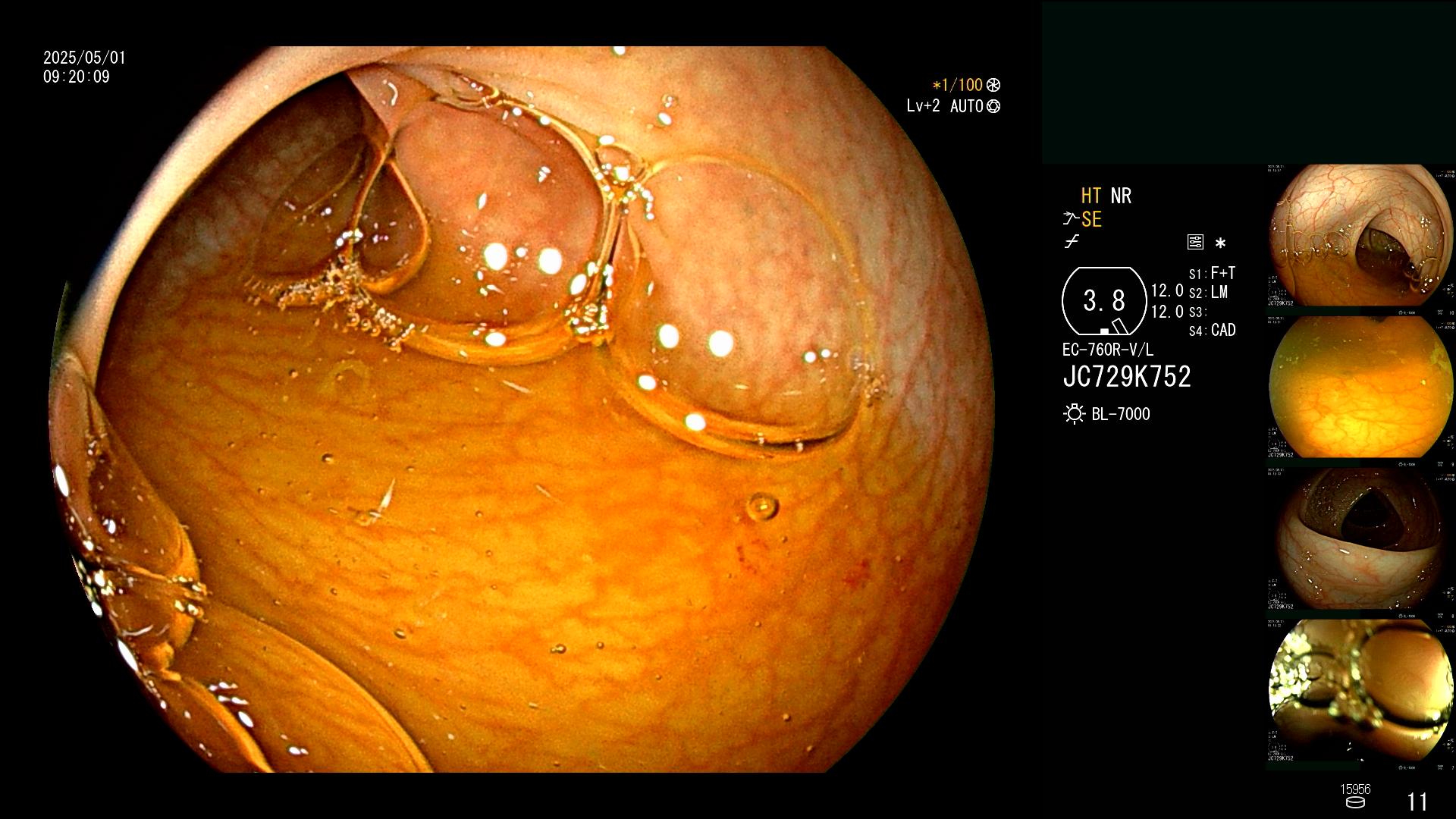Click the light source bulb icon
The height and width of the screenshot is (819, 1456).
pyautogui.click(x=1074, y=414)
